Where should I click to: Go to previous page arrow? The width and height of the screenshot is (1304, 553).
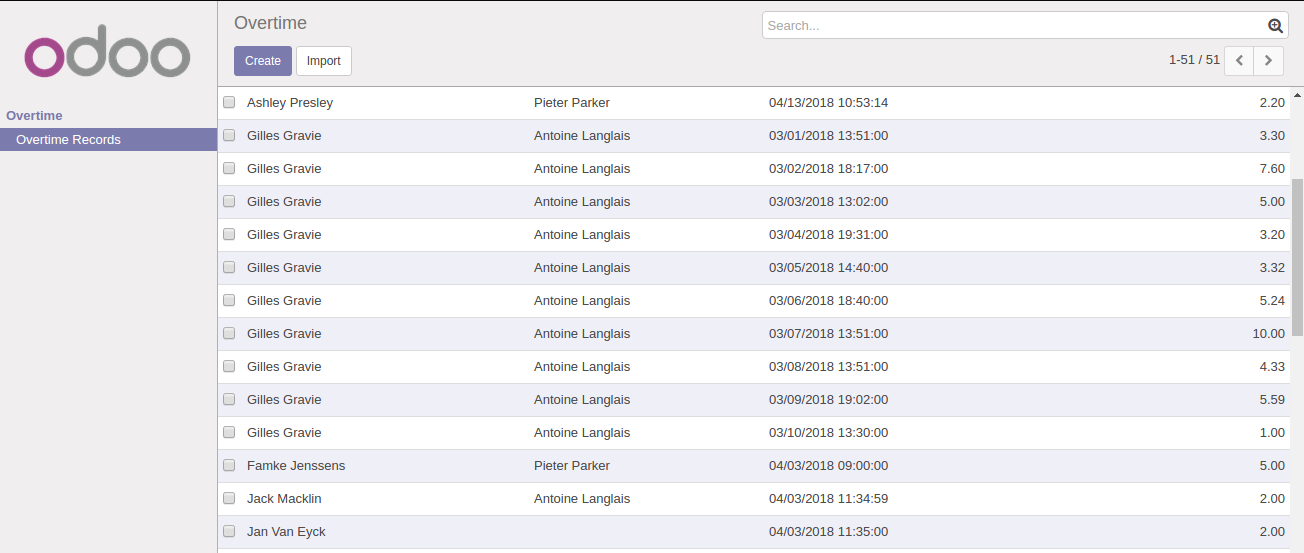(1239, 60)
